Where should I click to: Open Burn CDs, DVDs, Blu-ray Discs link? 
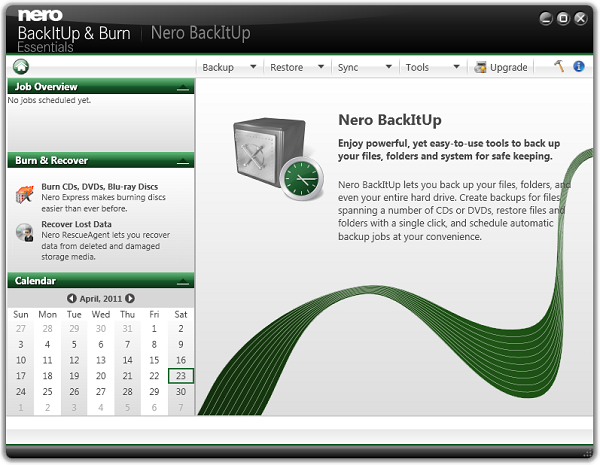tap(99, 187)
